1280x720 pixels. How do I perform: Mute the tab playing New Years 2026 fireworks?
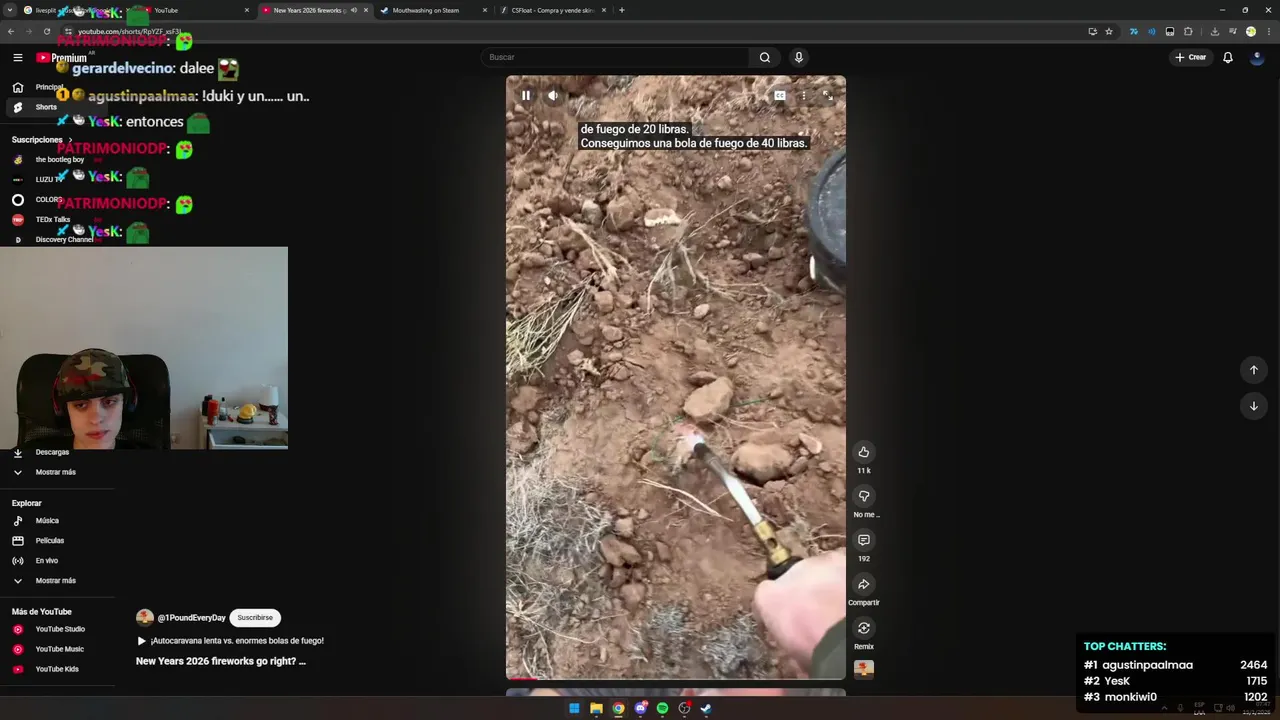point(353,10)
